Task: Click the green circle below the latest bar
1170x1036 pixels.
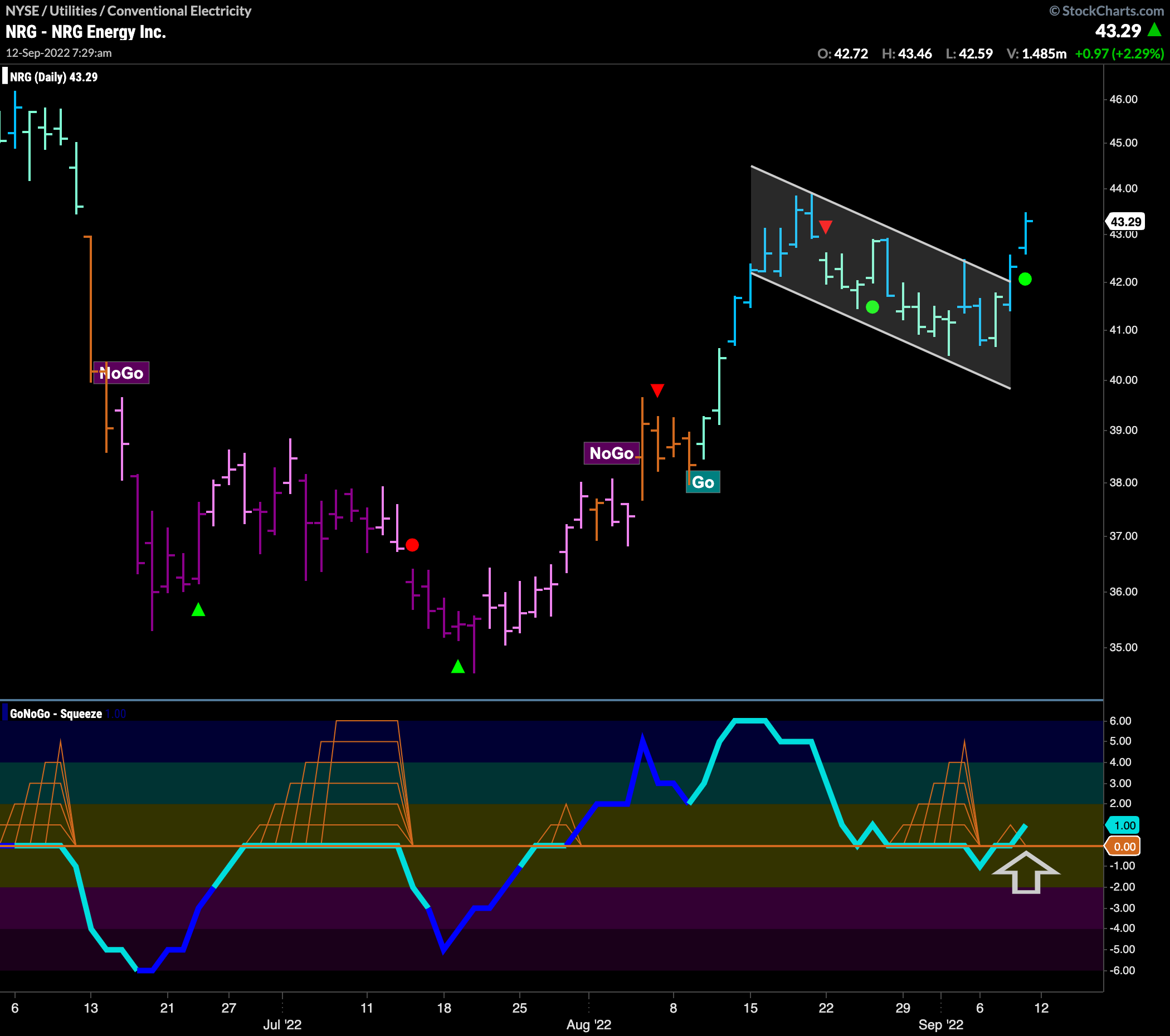Action: (1025, 279)
